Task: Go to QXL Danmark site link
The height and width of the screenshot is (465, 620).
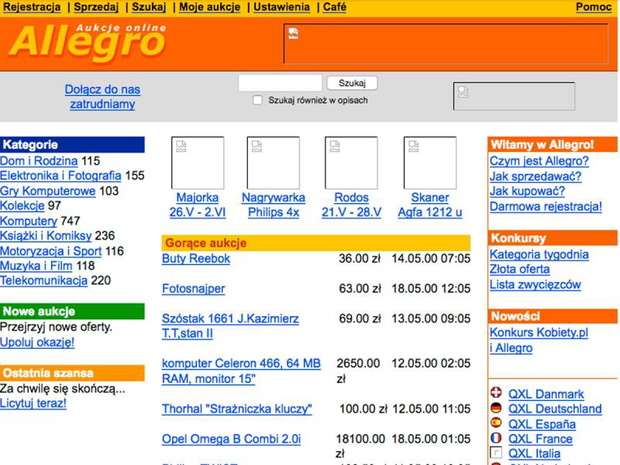Action: (x=546, y=394)
